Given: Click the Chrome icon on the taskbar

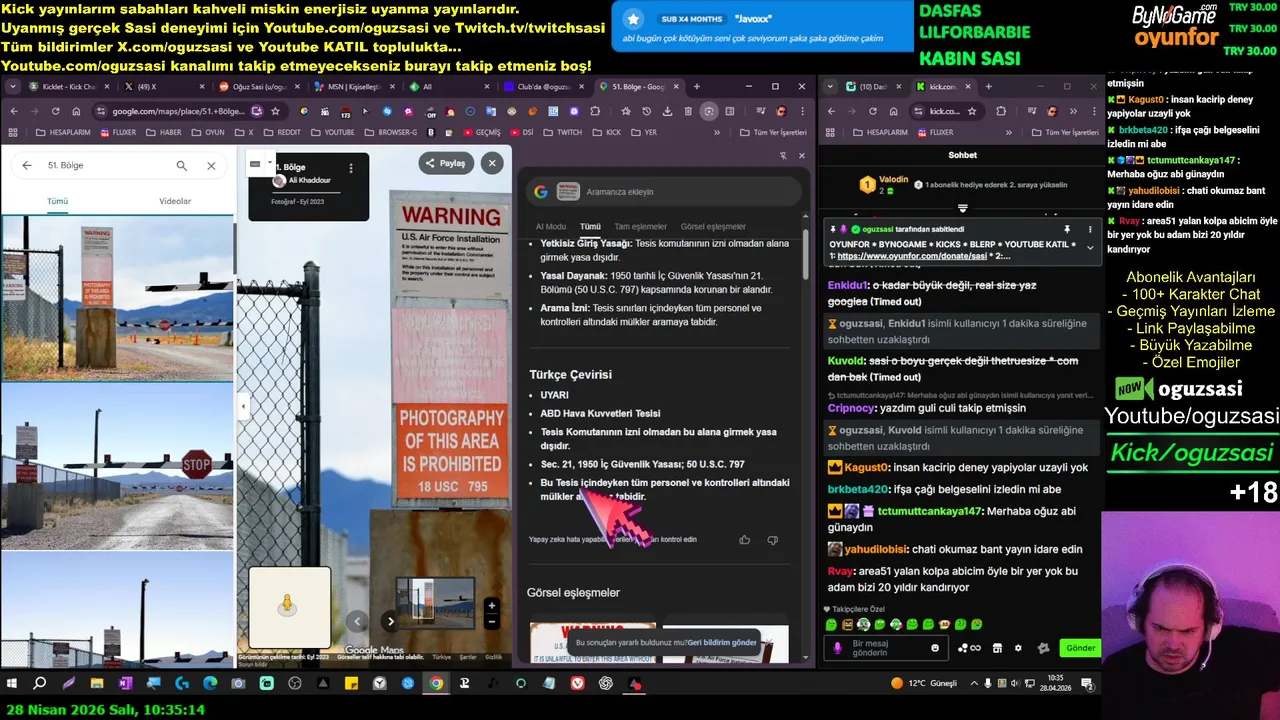Looking at the screenshot, I should click(x=436, y=684).
